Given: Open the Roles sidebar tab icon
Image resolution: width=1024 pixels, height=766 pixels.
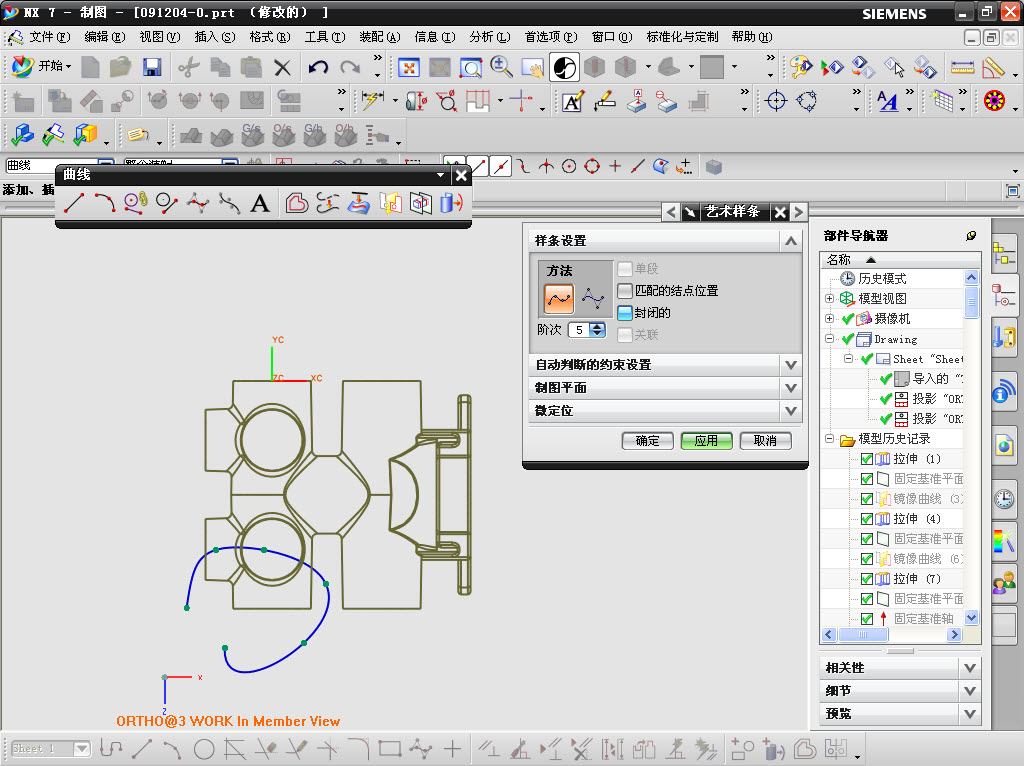Looking at the screenshot, I should (x=1003, y=581).
